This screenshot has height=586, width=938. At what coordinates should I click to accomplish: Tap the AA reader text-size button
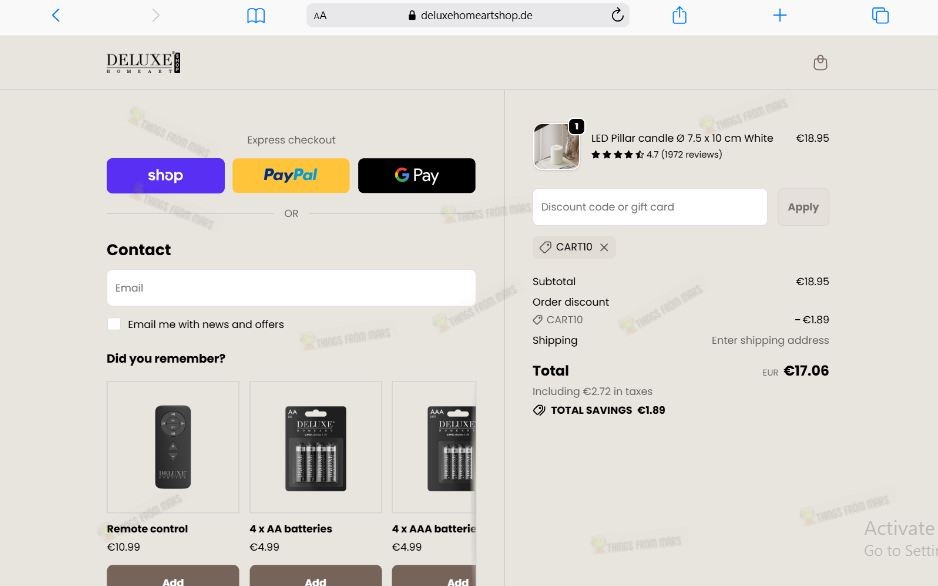pyautogui.click(x=320, y=16)
